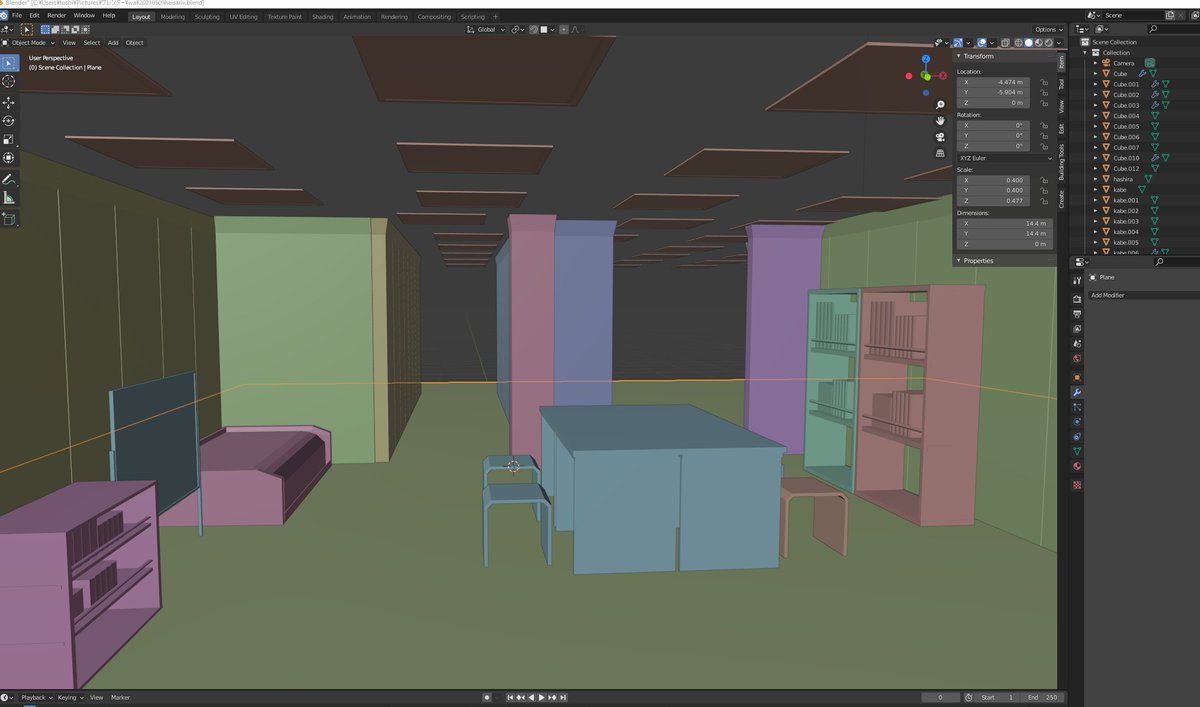Select the Move tool
The height and width of the screenshot is (707, 1200).
tap(9, 102)
